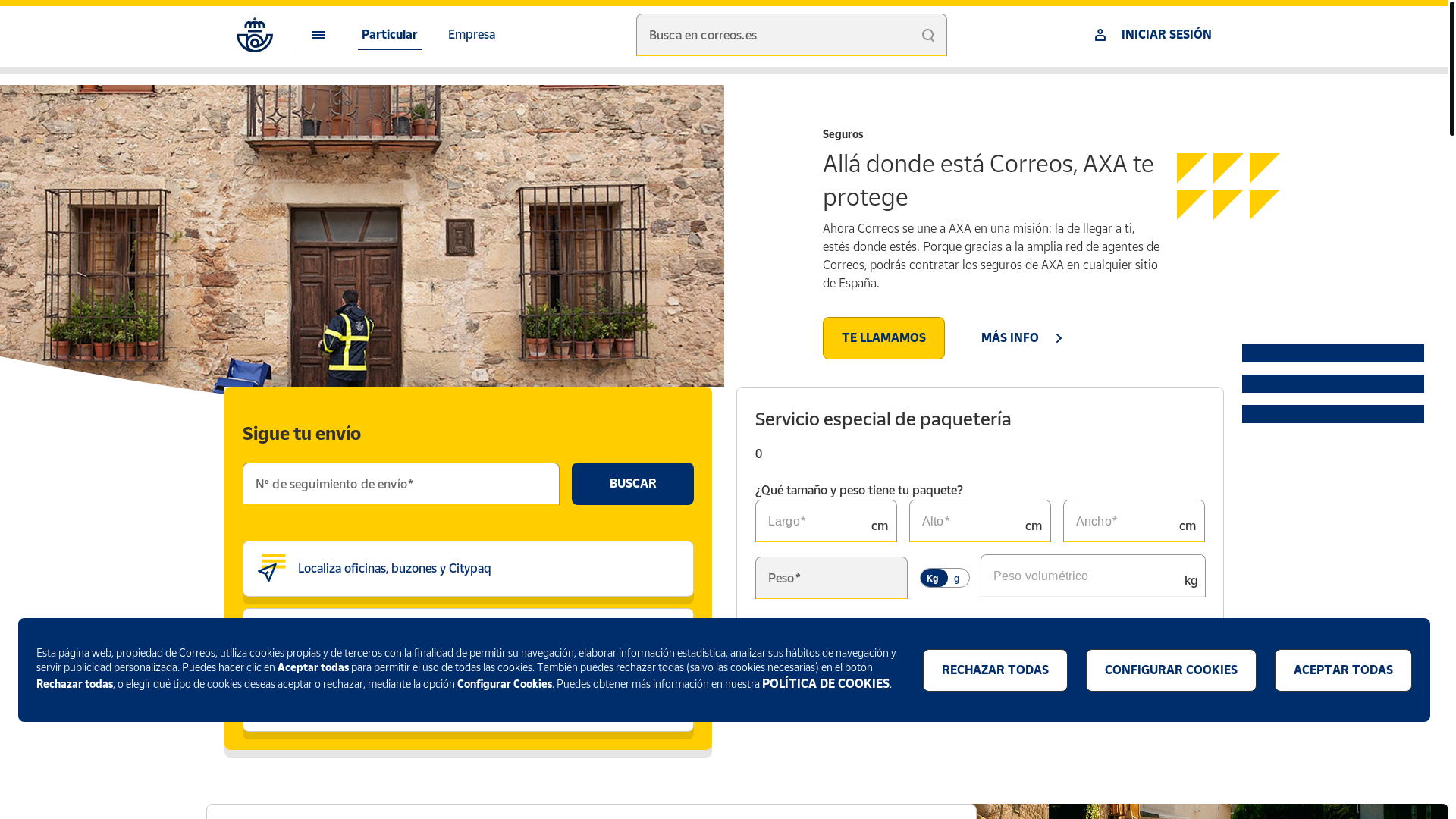Click the search magnifier icon

tap(928, 35)
